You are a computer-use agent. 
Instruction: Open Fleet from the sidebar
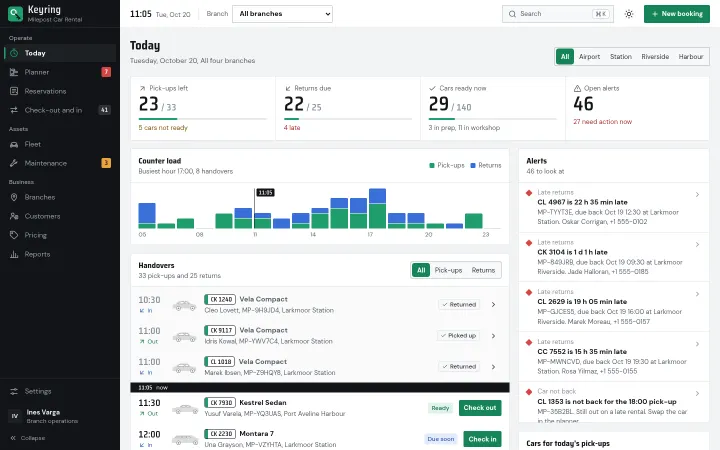click(60, 144)
